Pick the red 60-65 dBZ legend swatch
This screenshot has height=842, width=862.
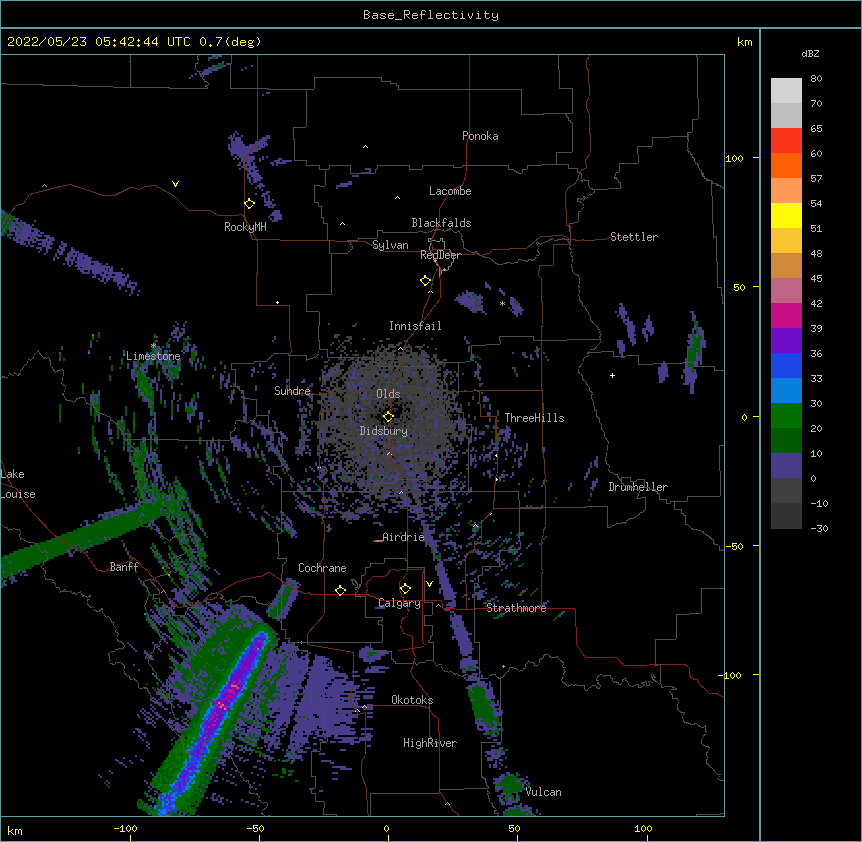click(x=786, y=140)
